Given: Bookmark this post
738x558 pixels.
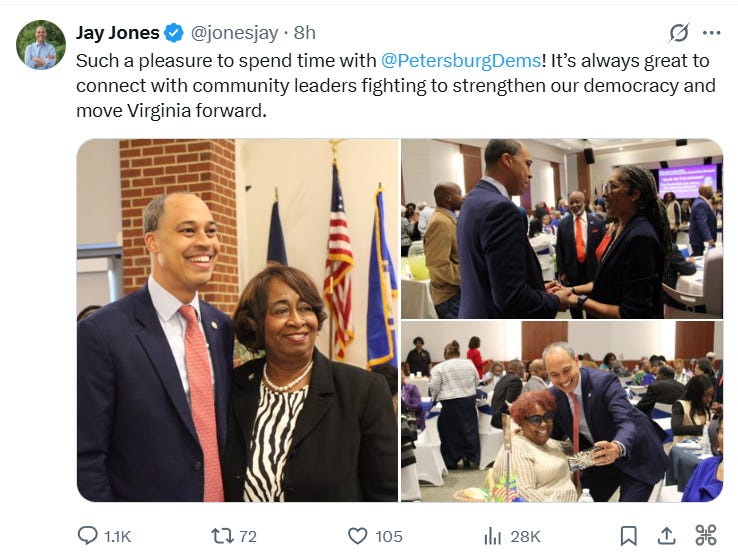Looking at the screenshot, I should (628, 536).
